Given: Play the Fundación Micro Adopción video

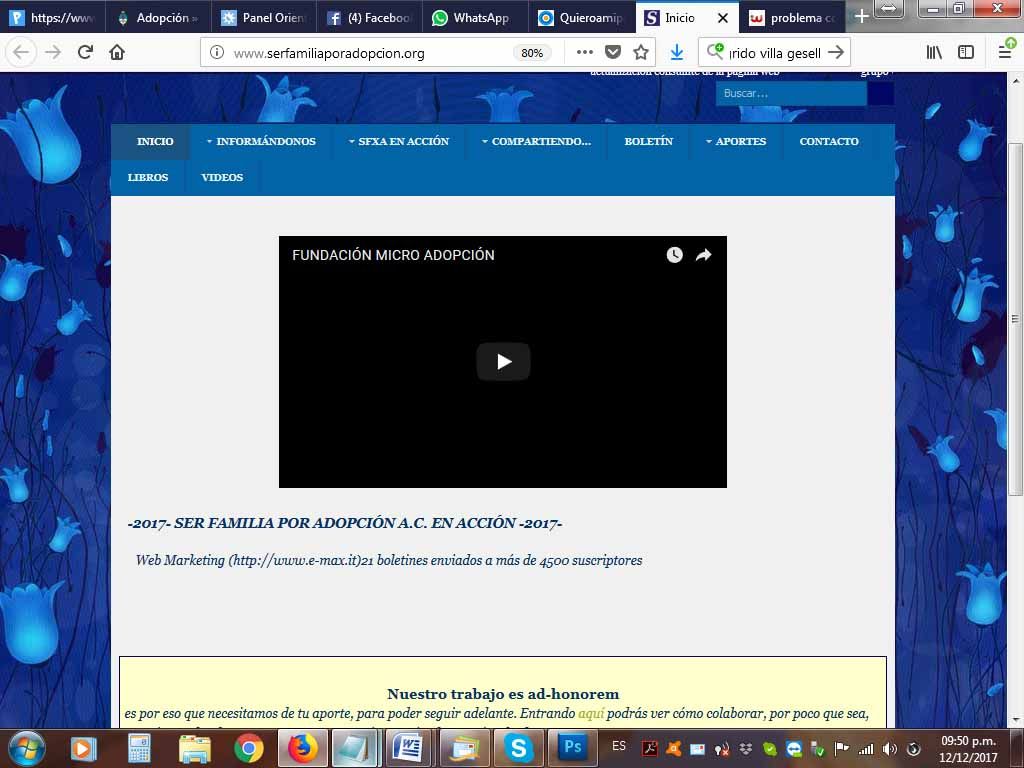Looking at the screenshot, I should (503, 361).
